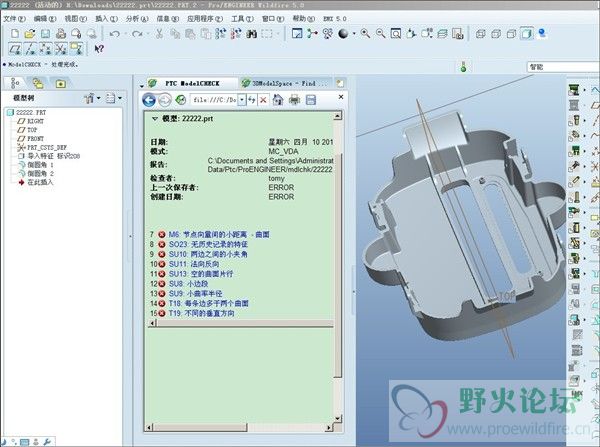Click the Print icon in main toolbar
The height and width of the screenshot is (447, 600).
pos(61,34)
